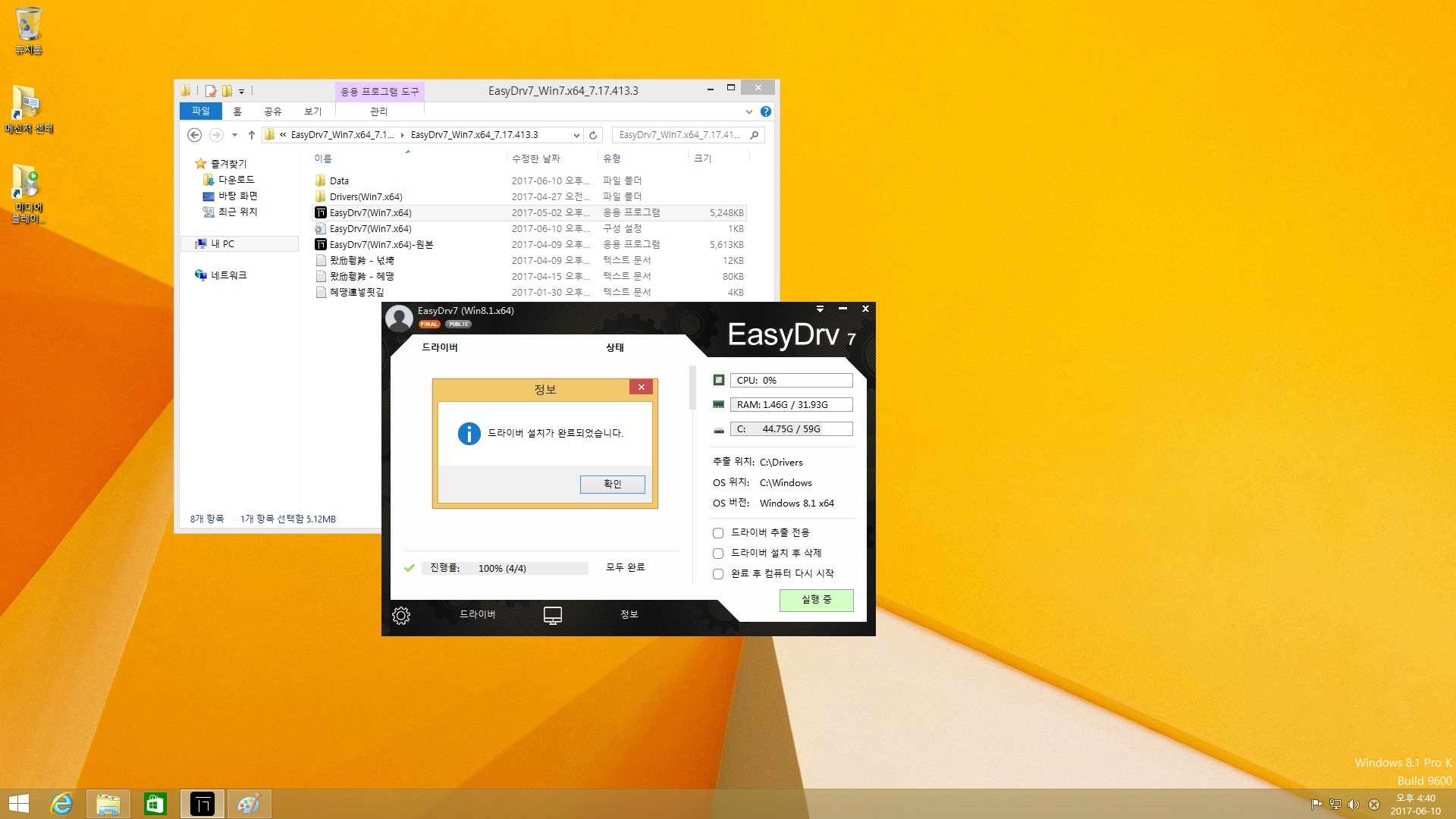Click the user avatar icon in EasyDrv7

point(399,318)
